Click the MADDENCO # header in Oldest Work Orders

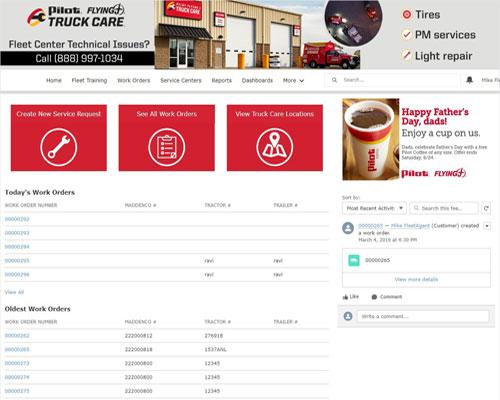tap(140, 322)
